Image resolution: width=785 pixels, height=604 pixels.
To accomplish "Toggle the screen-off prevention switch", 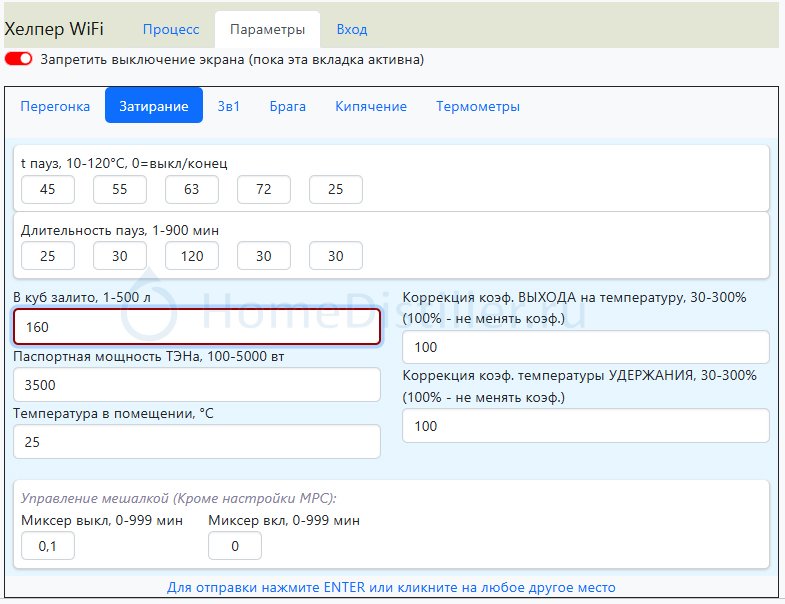I will tap(19, 59).
